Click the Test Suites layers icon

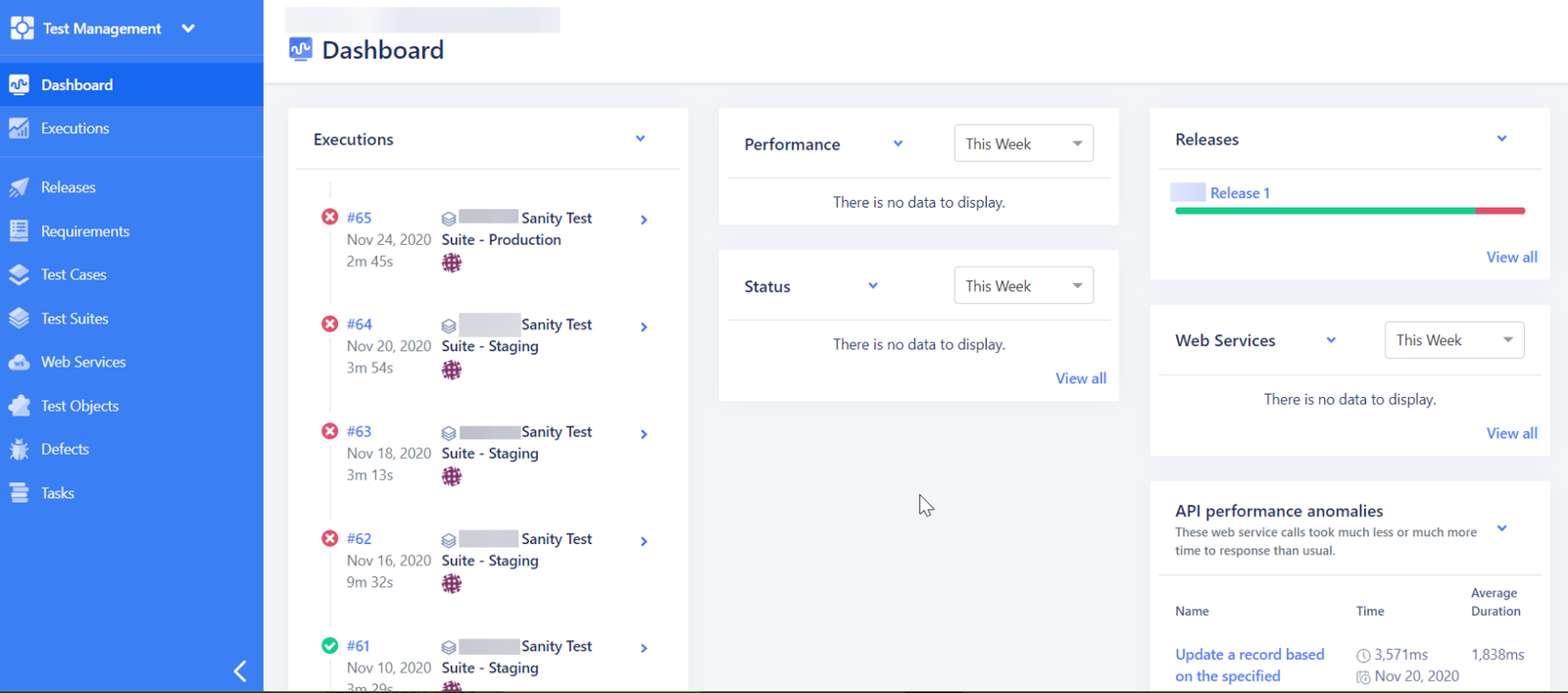click(x=19, y=319)
